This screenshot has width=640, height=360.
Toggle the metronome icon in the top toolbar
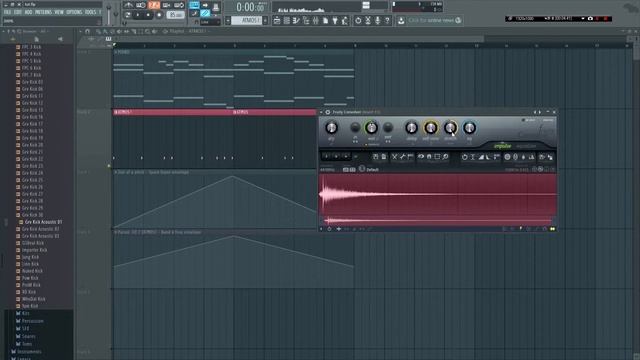point(129,5)
